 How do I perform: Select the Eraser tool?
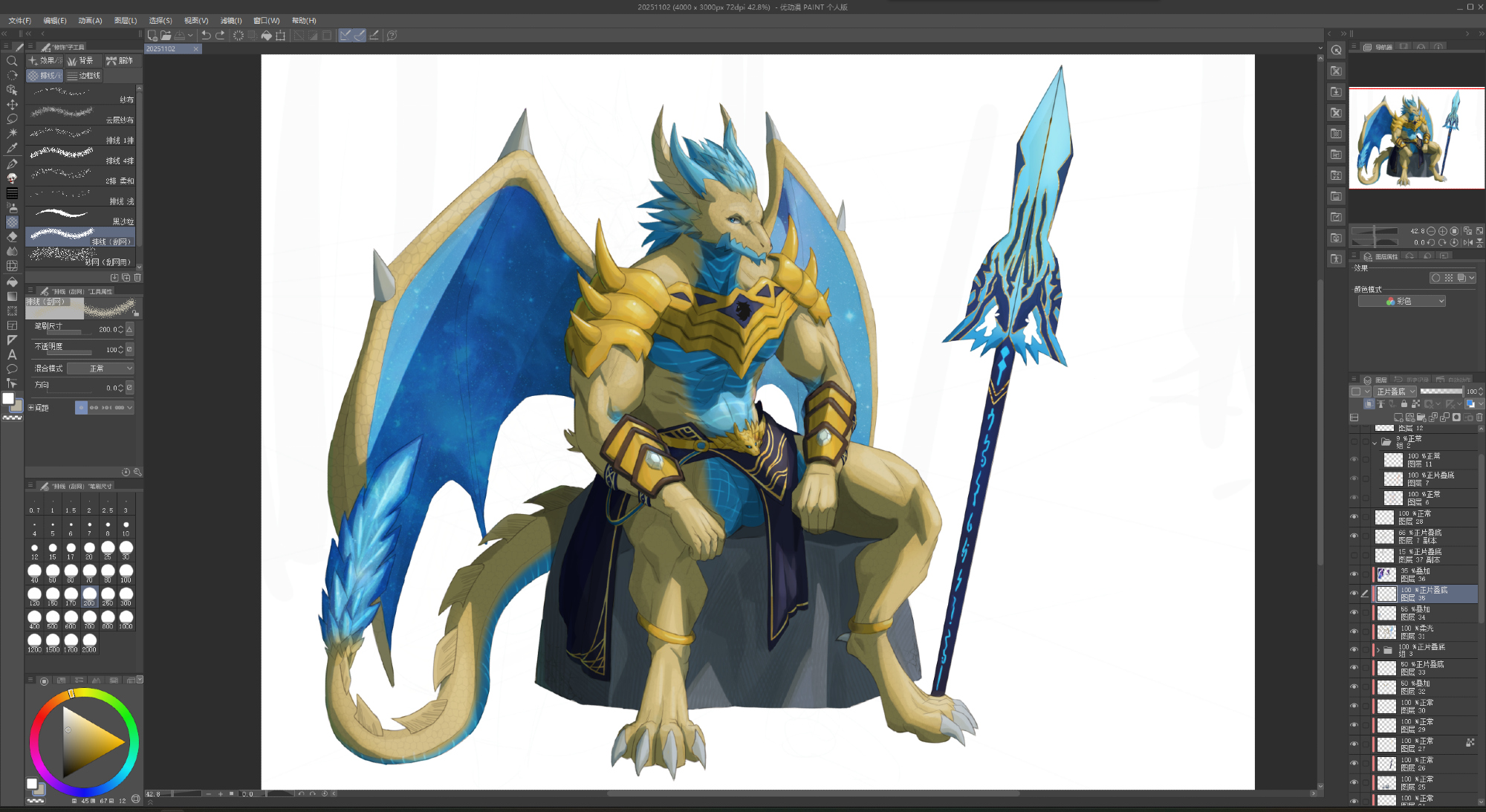point(12,236)
